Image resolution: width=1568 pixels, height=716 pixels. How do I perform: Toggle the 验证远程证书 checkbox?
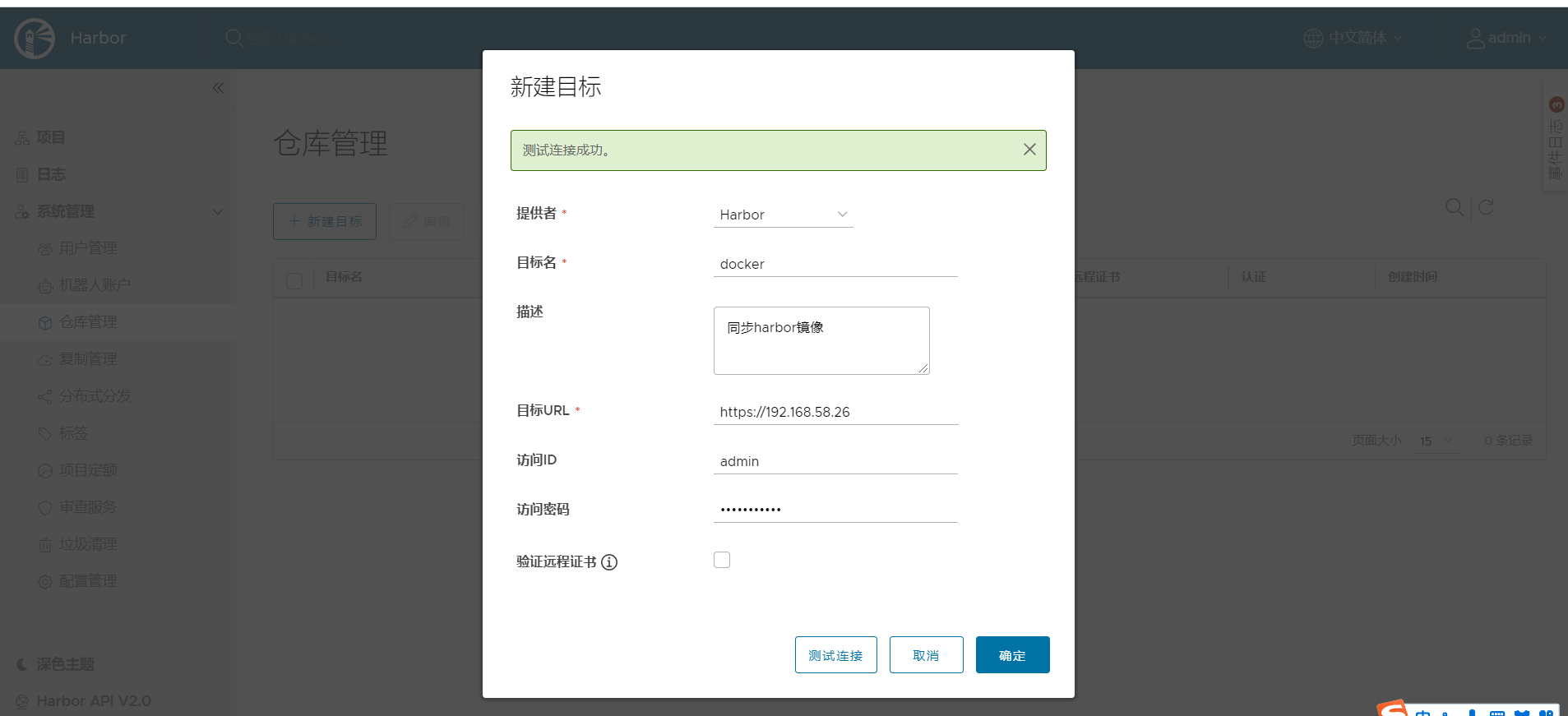point(722,560)
